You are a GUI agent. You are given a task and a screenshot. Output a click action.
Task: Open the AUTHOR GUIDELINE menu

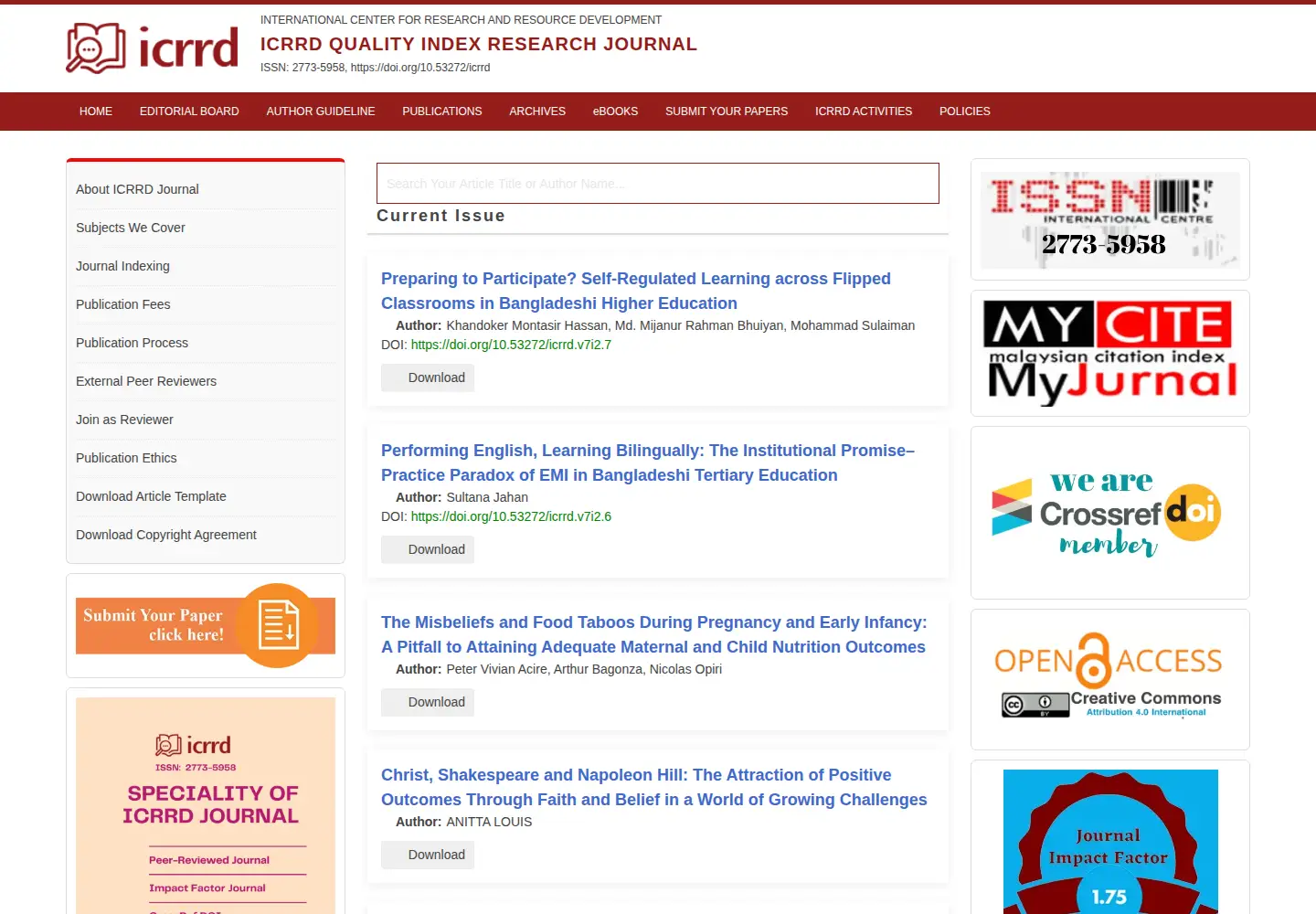click(321, 112)
